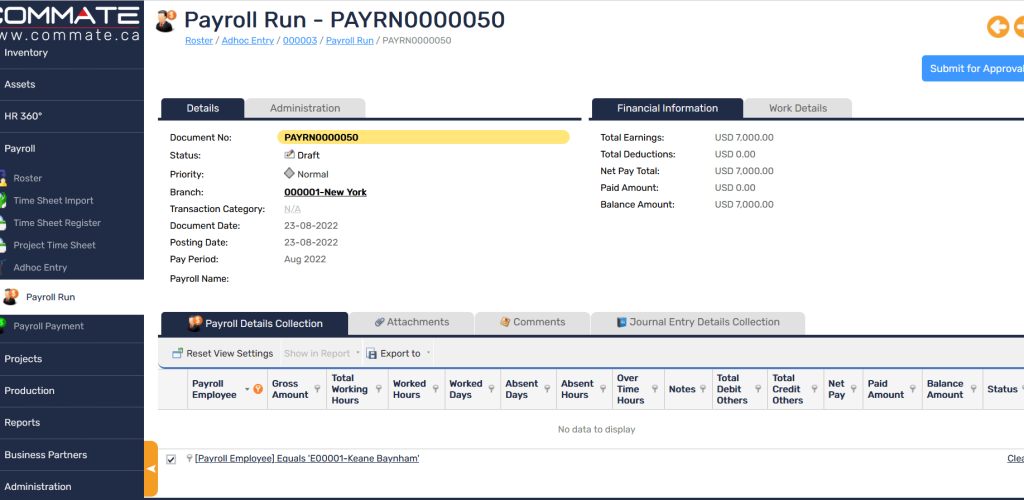The image size is (1024, 500).
Task: Open the Show in Report dropdown arrow
Action: point(358,353)
